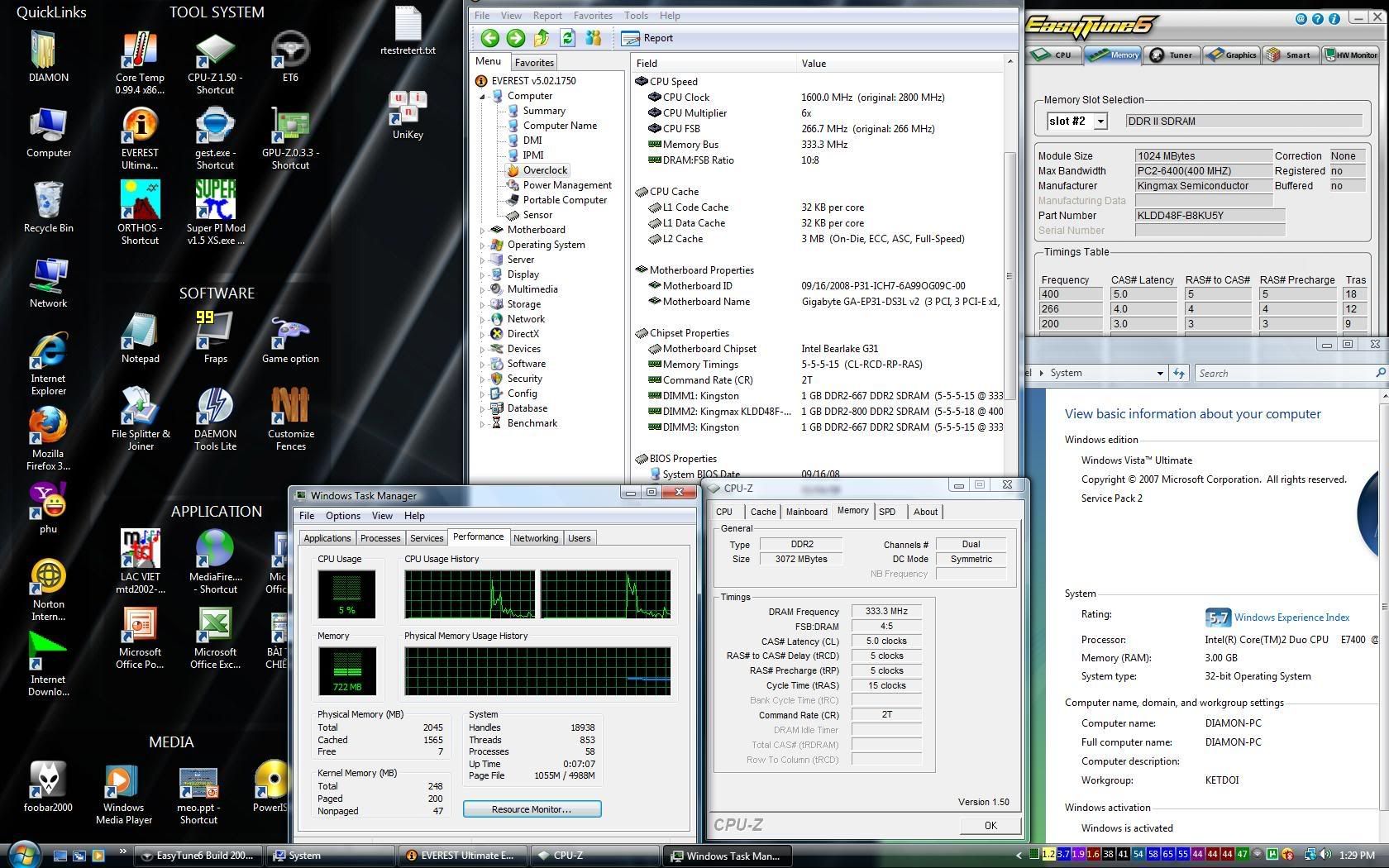
Task: Launch UniKey desktop icon
Action: pos(408,114)
